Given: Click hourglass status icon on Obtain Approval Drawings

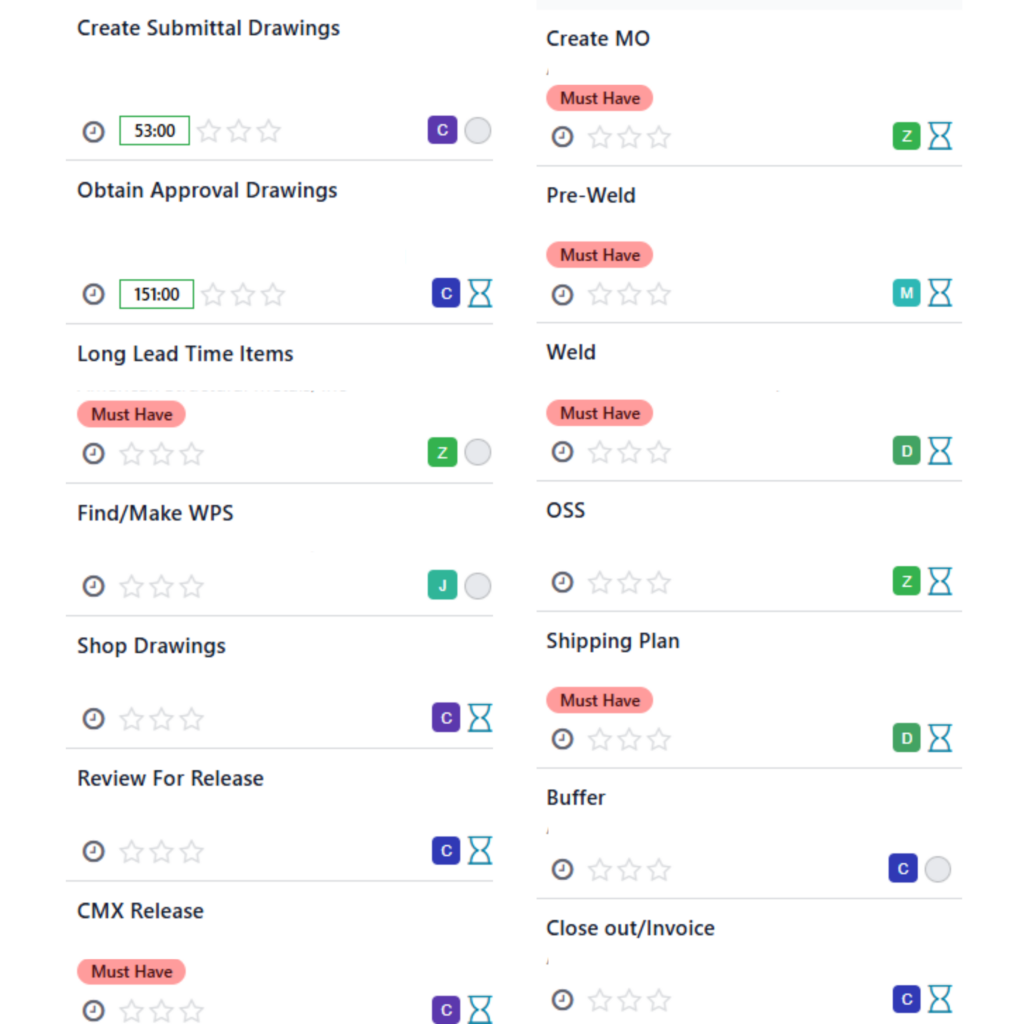Looking at the screenshot, I should click(x=480, y=293).
